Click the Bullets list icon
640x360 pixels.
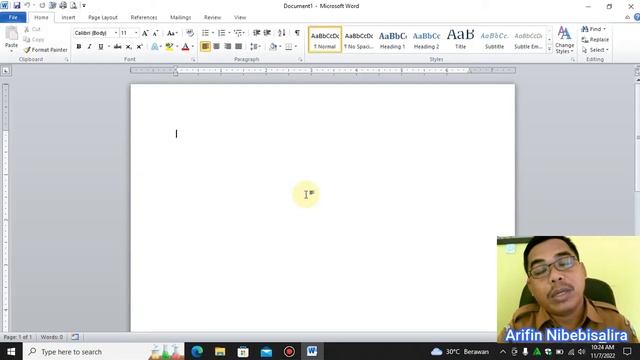pyautogui.click(x=205, y=33)
